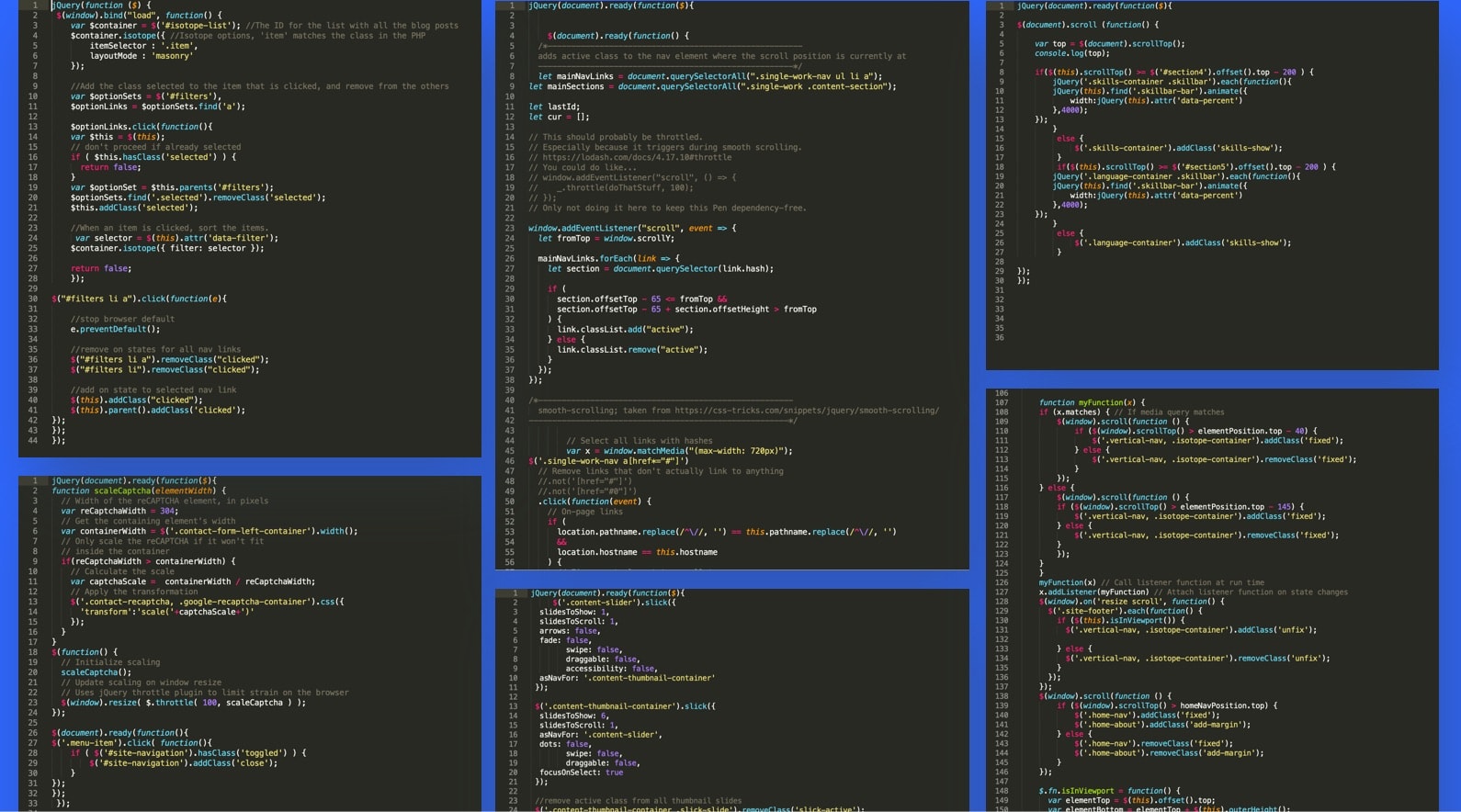Click "asNavFor: '.content-thumbnail-container'"
Viewport: 1461px width, 812px height.
[627, 678]
